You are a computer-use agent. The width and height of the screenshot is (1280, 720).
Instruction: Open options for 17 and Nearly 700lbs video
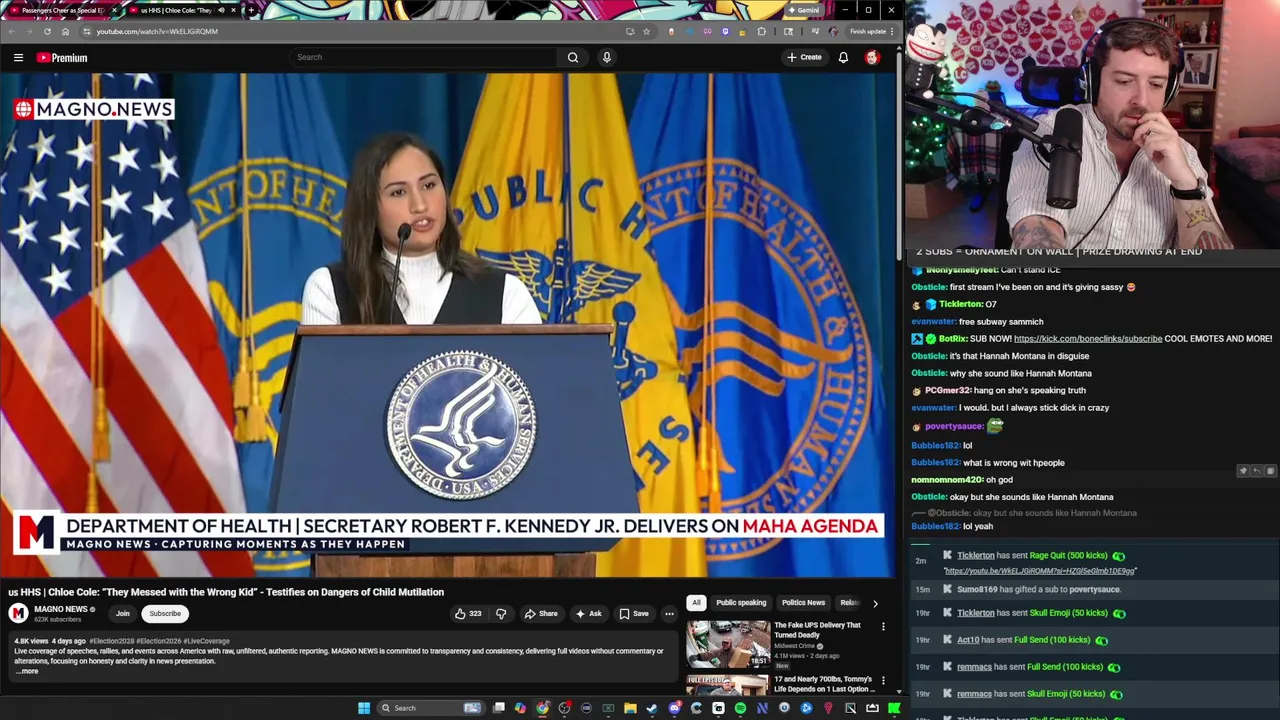pos(883,681)
